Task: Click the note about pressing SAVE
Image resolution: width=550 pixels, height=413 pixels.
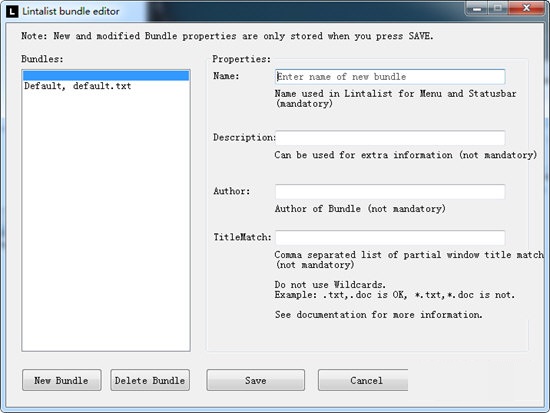Action: 227,36
